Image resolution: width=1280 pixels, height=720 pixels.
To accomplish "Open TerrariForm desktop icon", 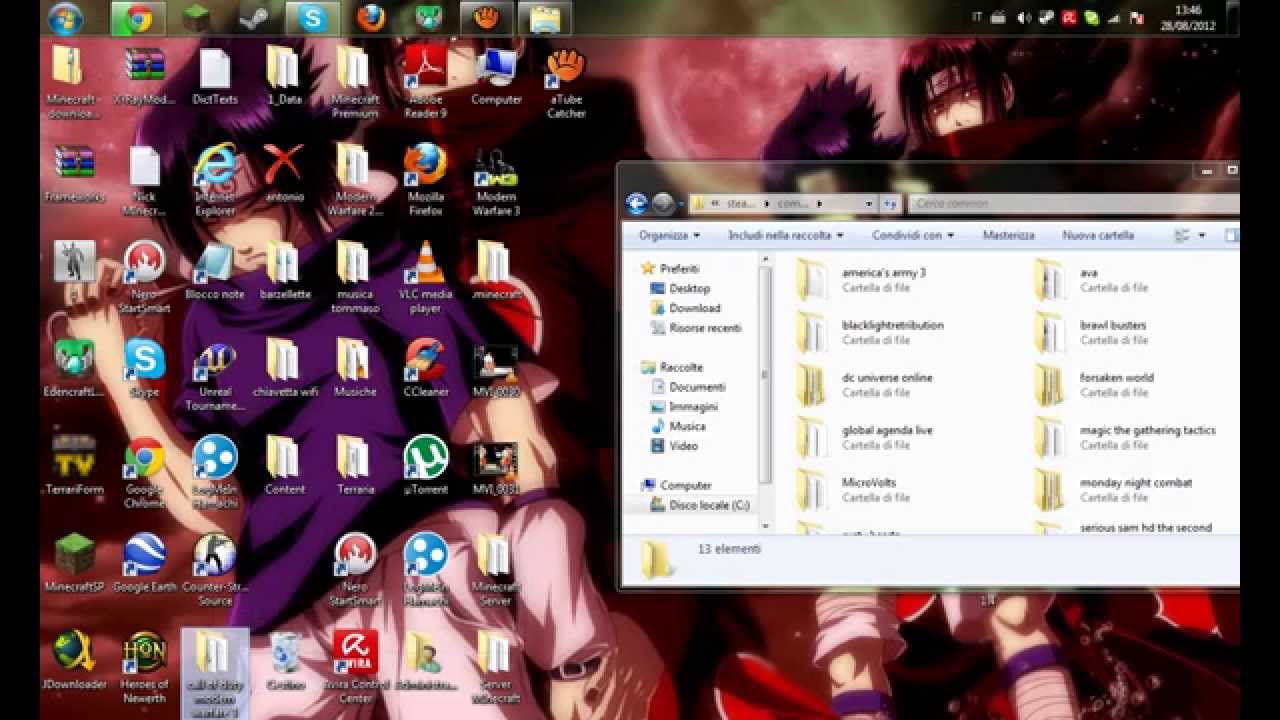I will (75, 466).
